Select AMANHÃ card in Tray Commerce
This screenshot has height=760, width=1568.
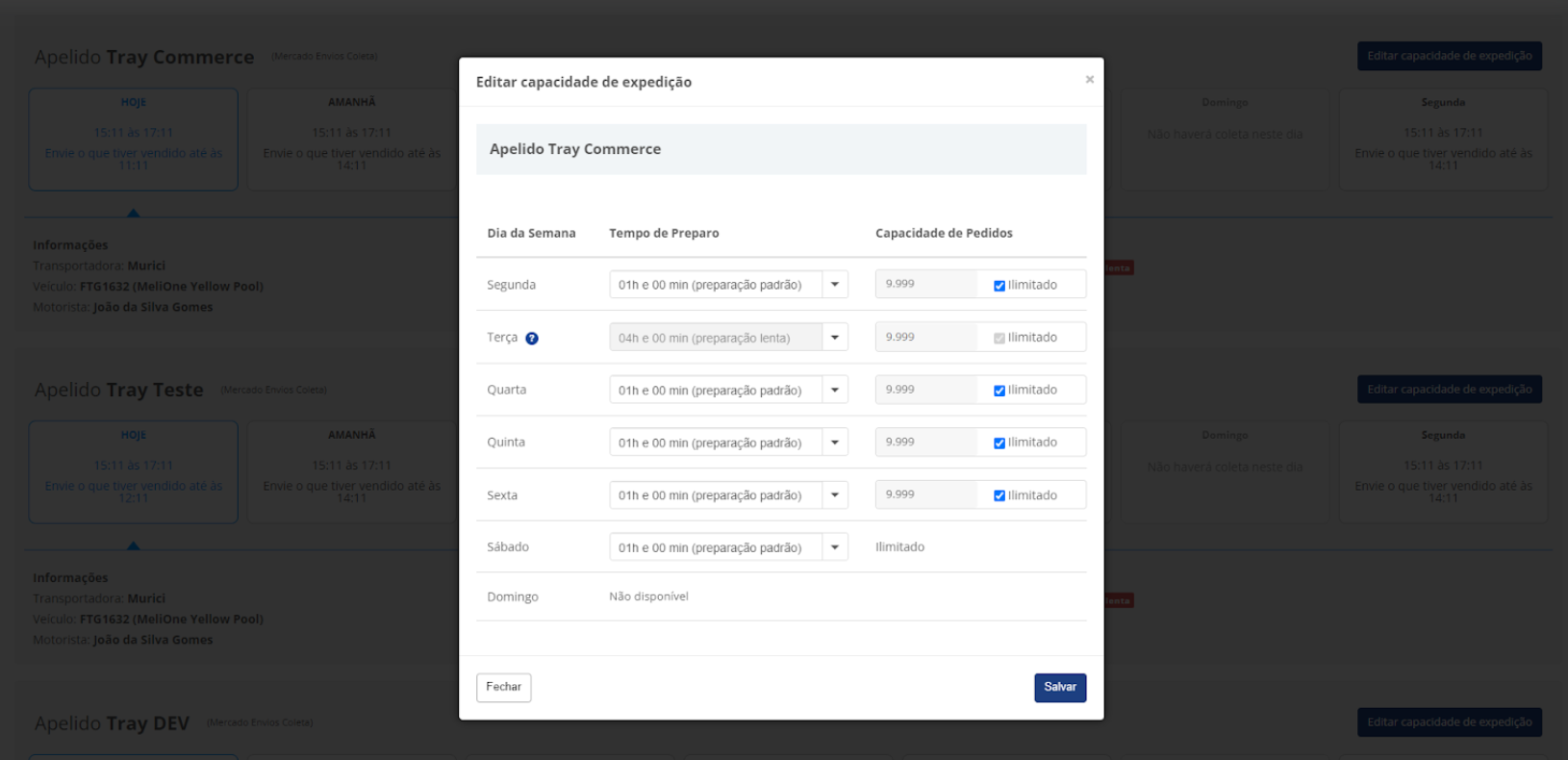352,139
